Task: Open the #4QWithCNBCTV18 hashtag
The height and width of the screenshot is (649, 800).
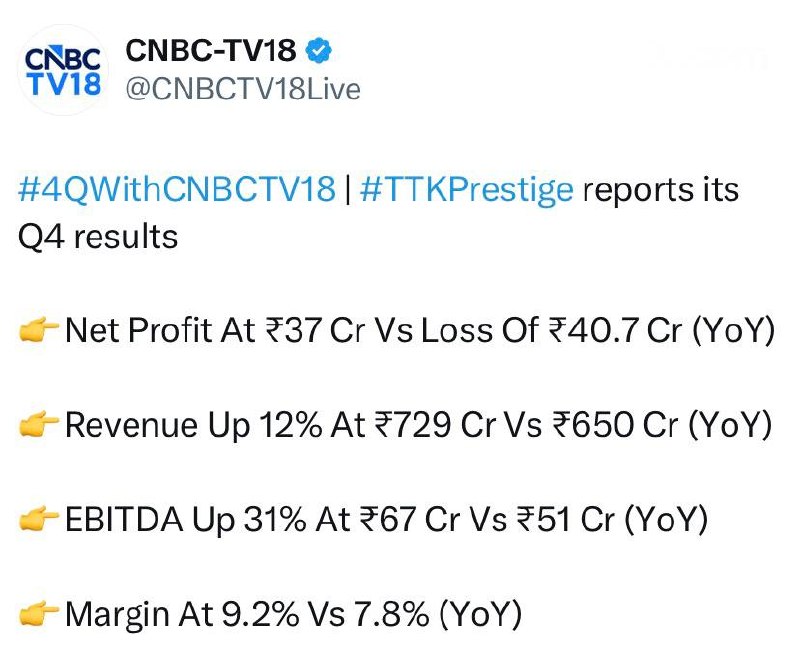Action: [177, 189]
